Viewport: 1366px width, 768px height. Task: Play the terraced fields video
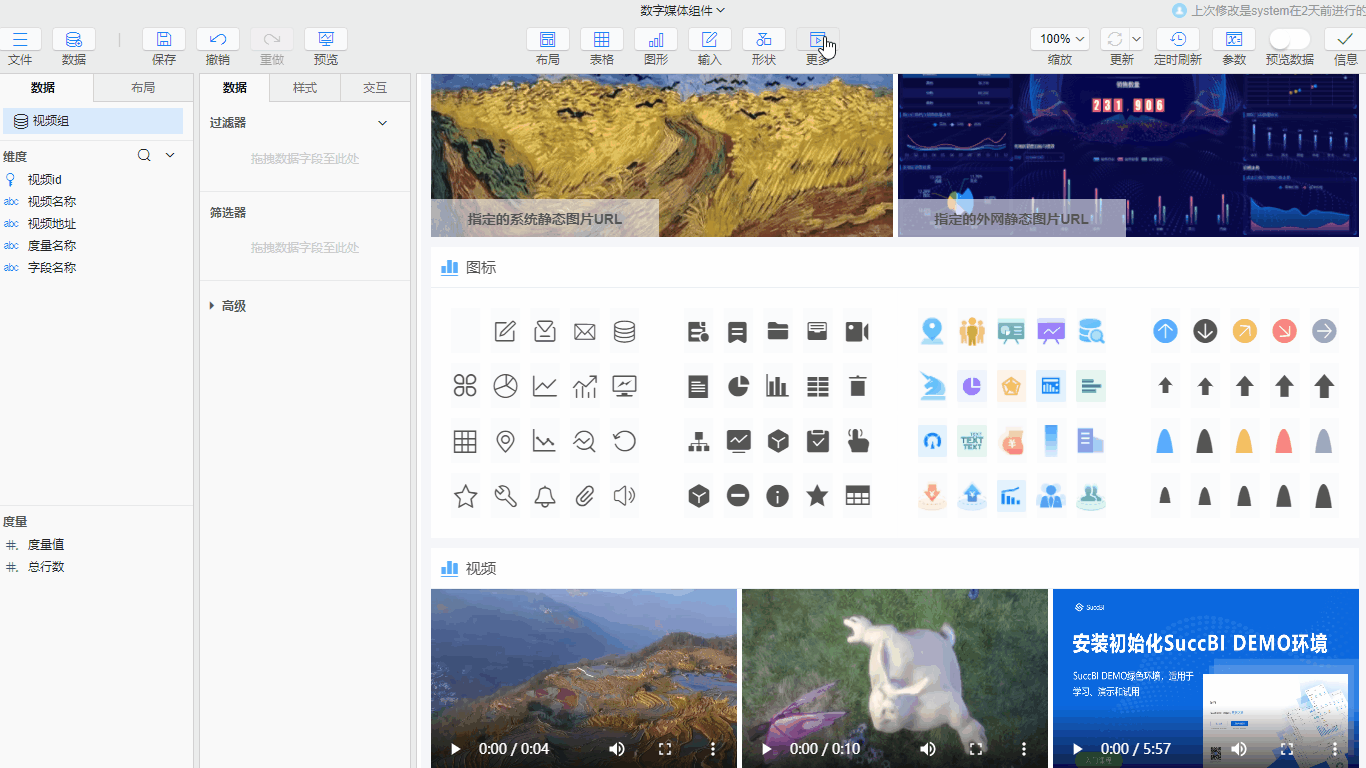pos(455,749)
